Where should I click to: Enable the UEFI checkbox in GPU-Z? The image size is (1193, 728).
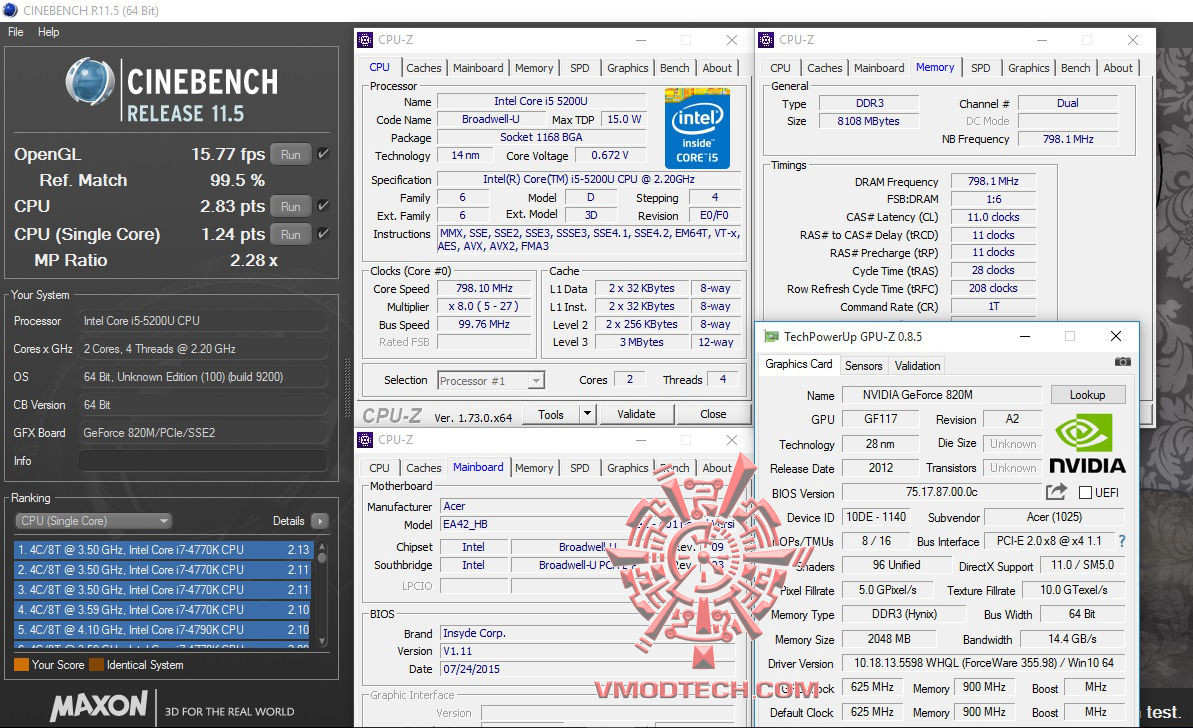[1086, 492]
